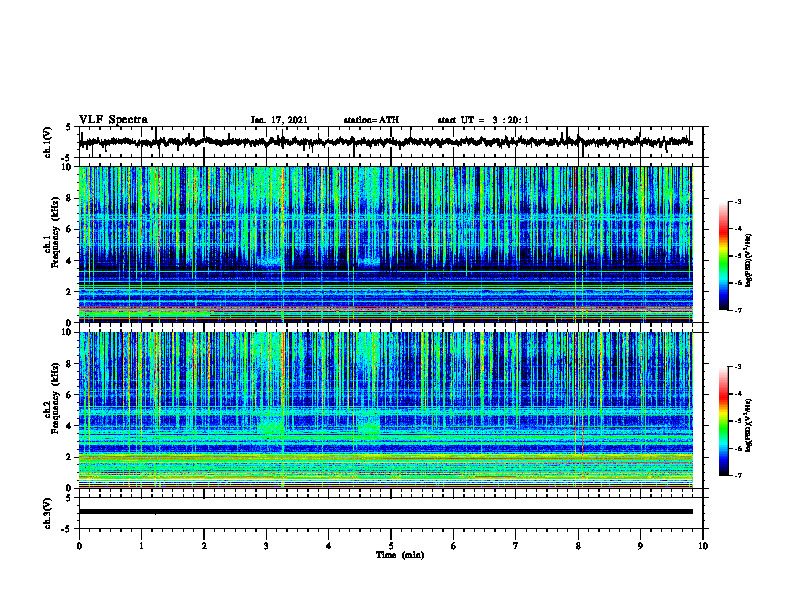This screenshot has height=612, width=792.
Task: Click the ch.2 'Frequency (kHz)' axis label
Action: pos(55,398)
